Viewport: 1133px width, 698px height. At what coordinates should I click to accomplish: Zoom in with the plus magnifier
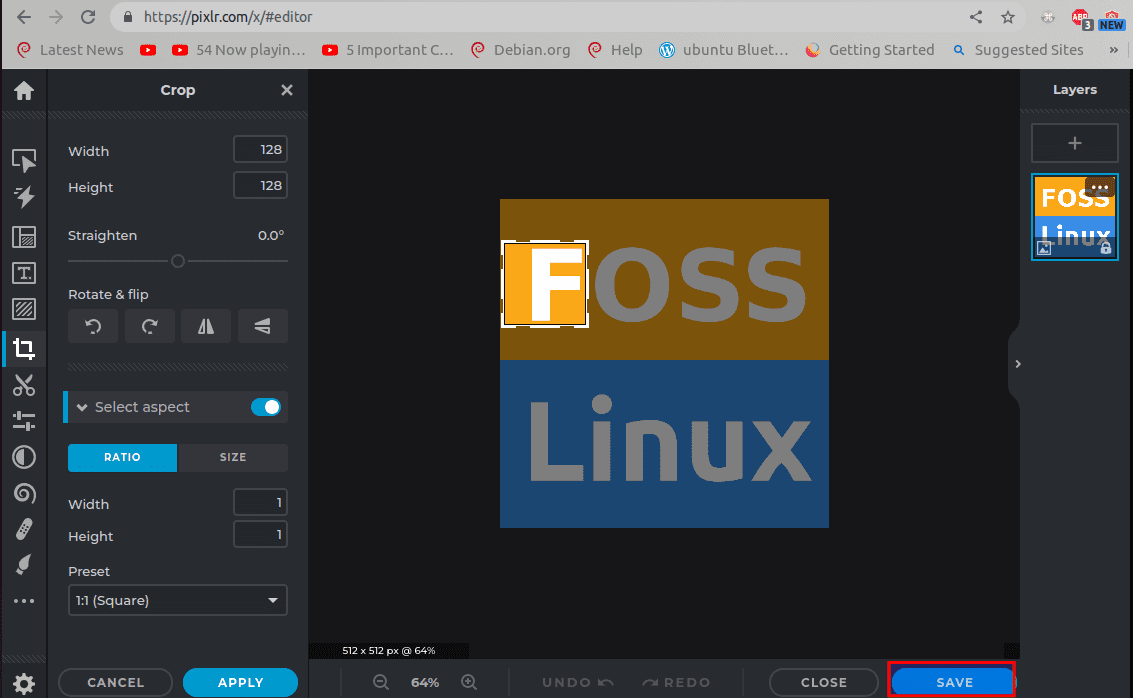(x=469, y=682)
